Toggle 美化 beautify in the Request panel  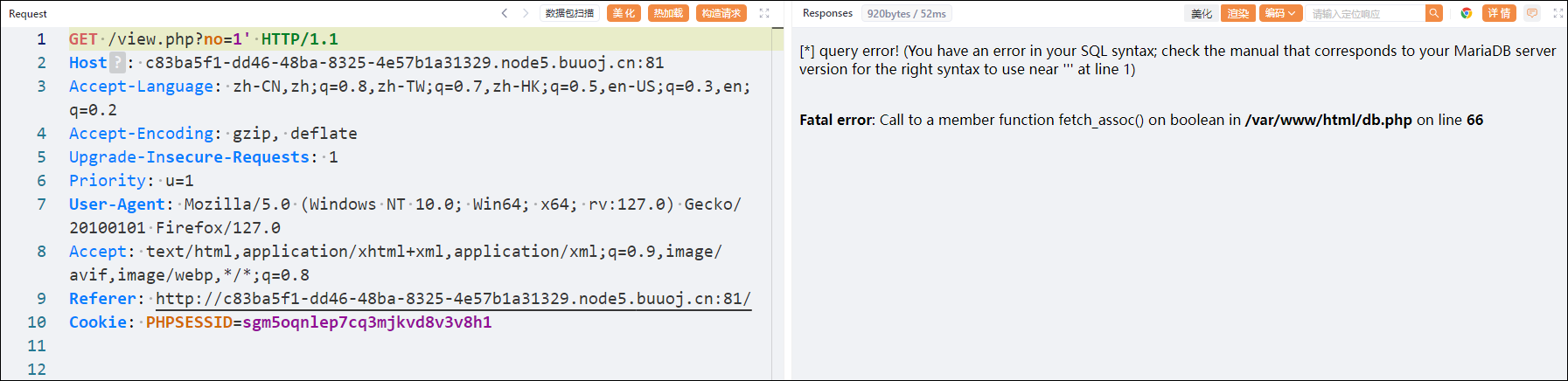[x=624, y=13]
